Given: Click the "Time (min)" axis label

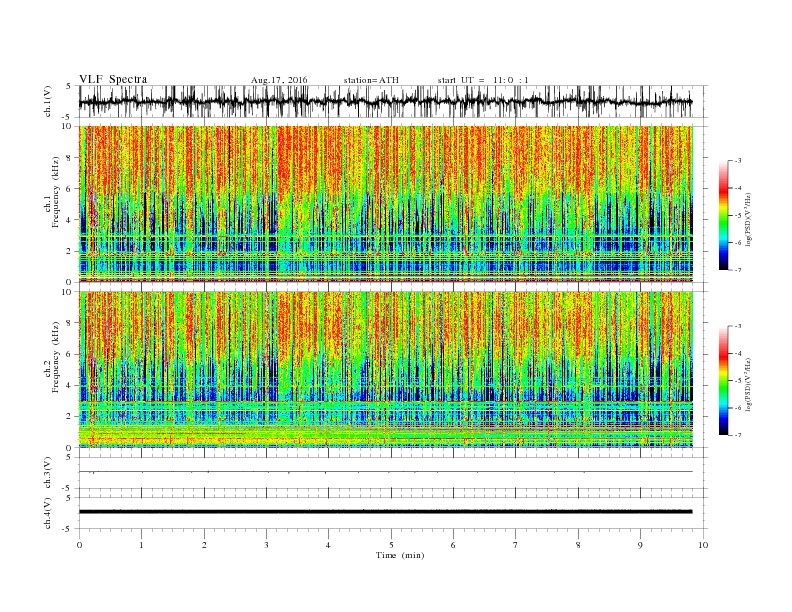Looking at the screenshot, I should (x=400, y=555).
